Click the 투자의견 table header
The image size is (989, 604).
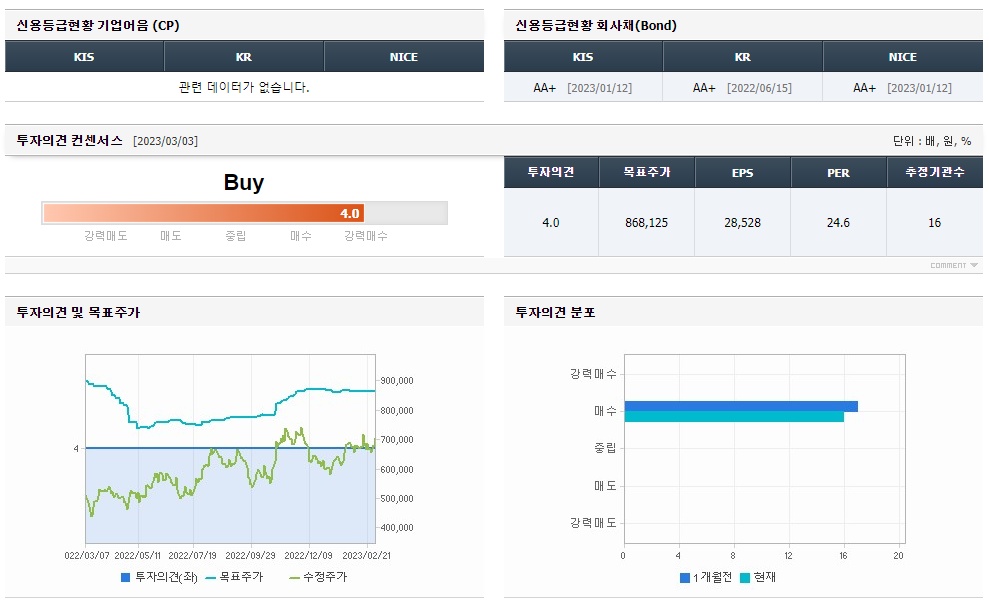pyautogui.click(x=551, y=172)
